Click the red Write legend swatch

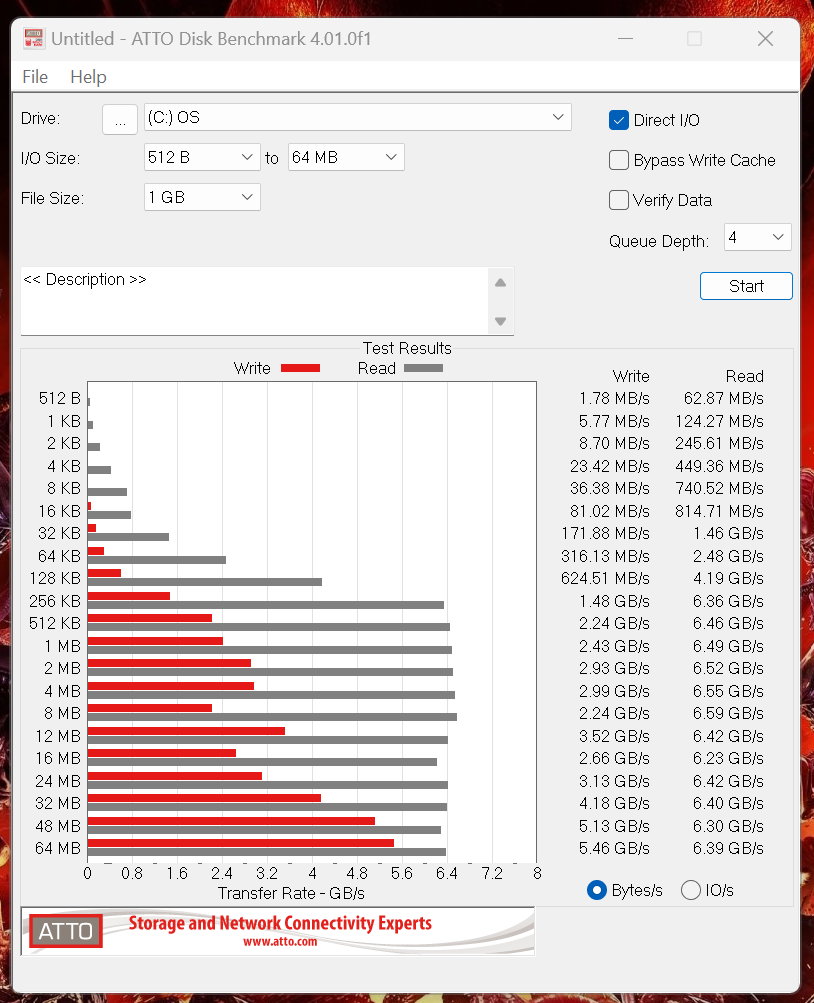[301, 368]
